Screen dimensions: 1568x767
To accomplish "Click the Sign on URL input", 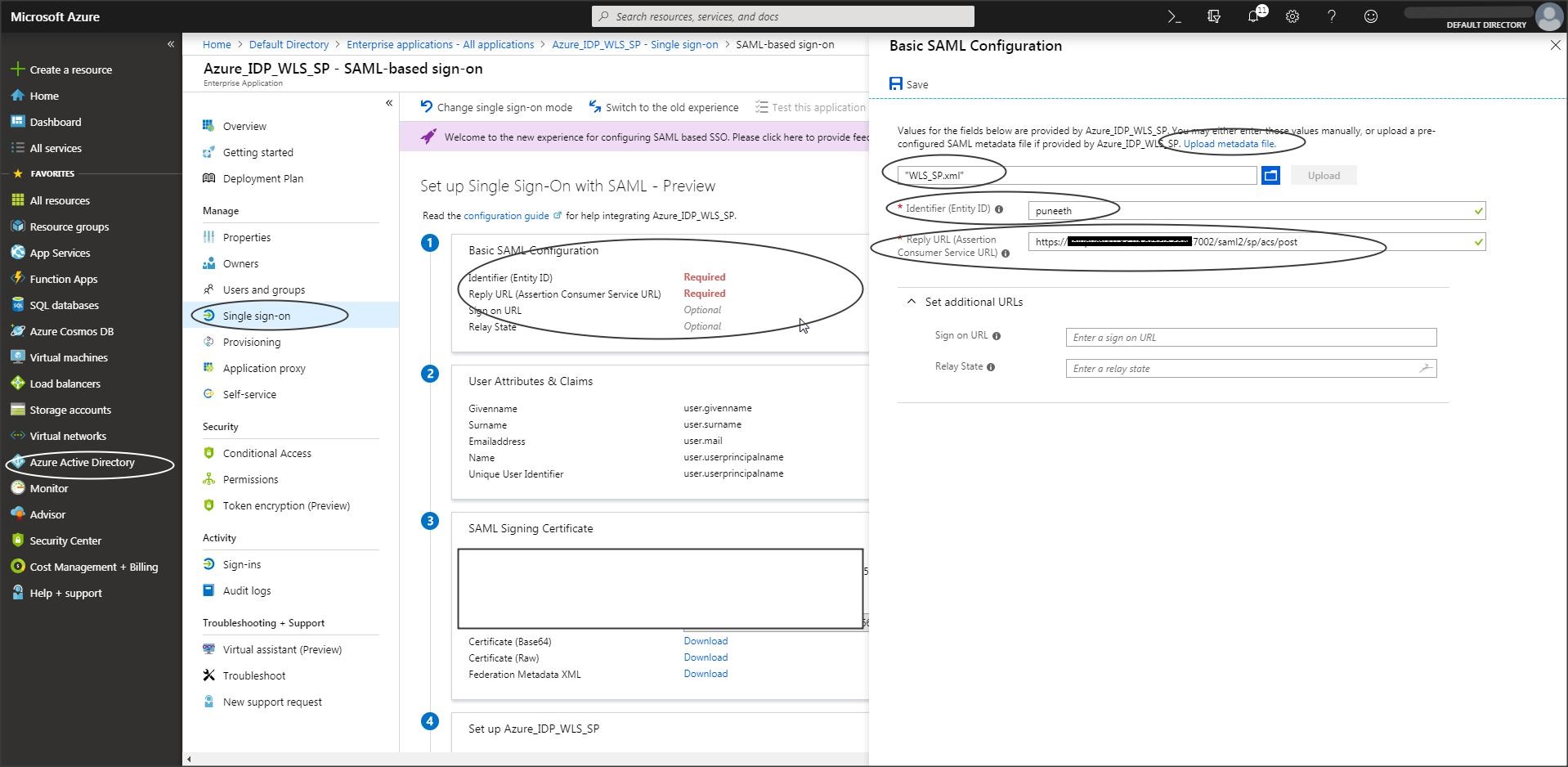I will click(x=1251, y=337).
